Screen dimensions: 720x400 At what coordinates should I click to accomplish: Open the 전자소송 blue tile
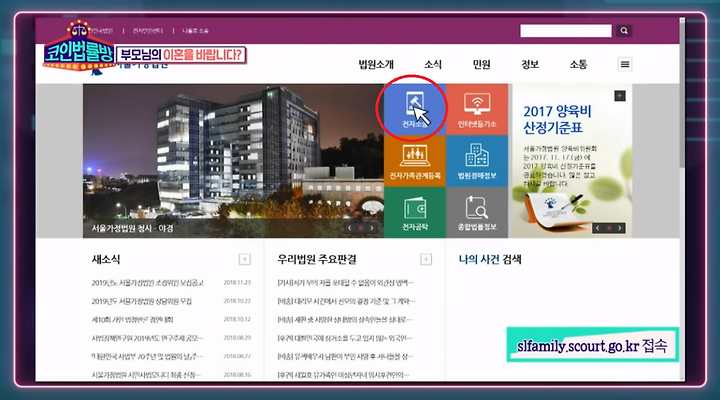[415, 109]
